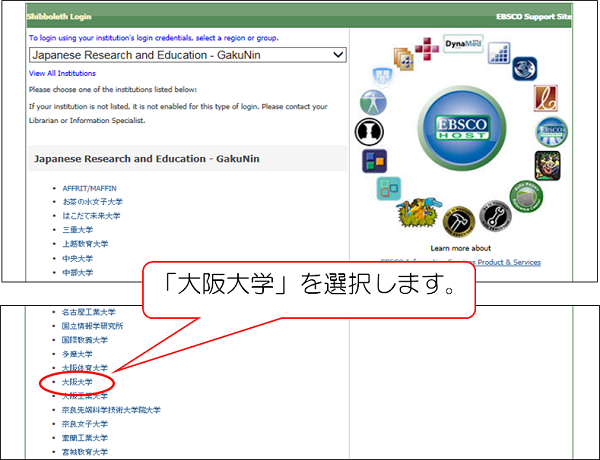
Task: Click the cursive L red book icon
Action: coord(546,97)
